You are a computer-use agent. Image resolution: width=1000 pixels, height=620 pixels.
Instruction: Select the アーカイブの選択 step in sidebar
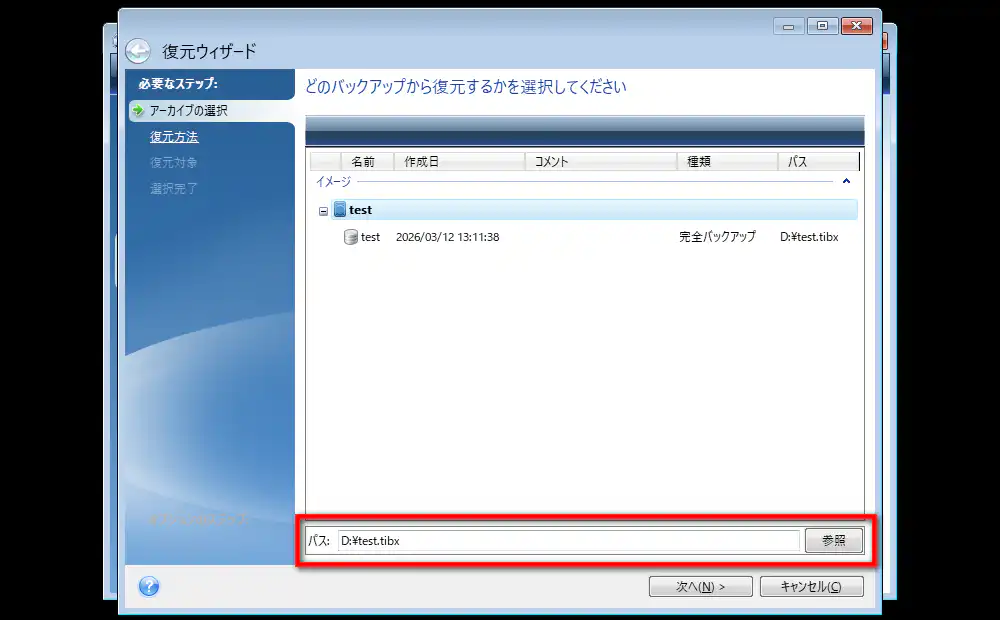click(189, 111)
